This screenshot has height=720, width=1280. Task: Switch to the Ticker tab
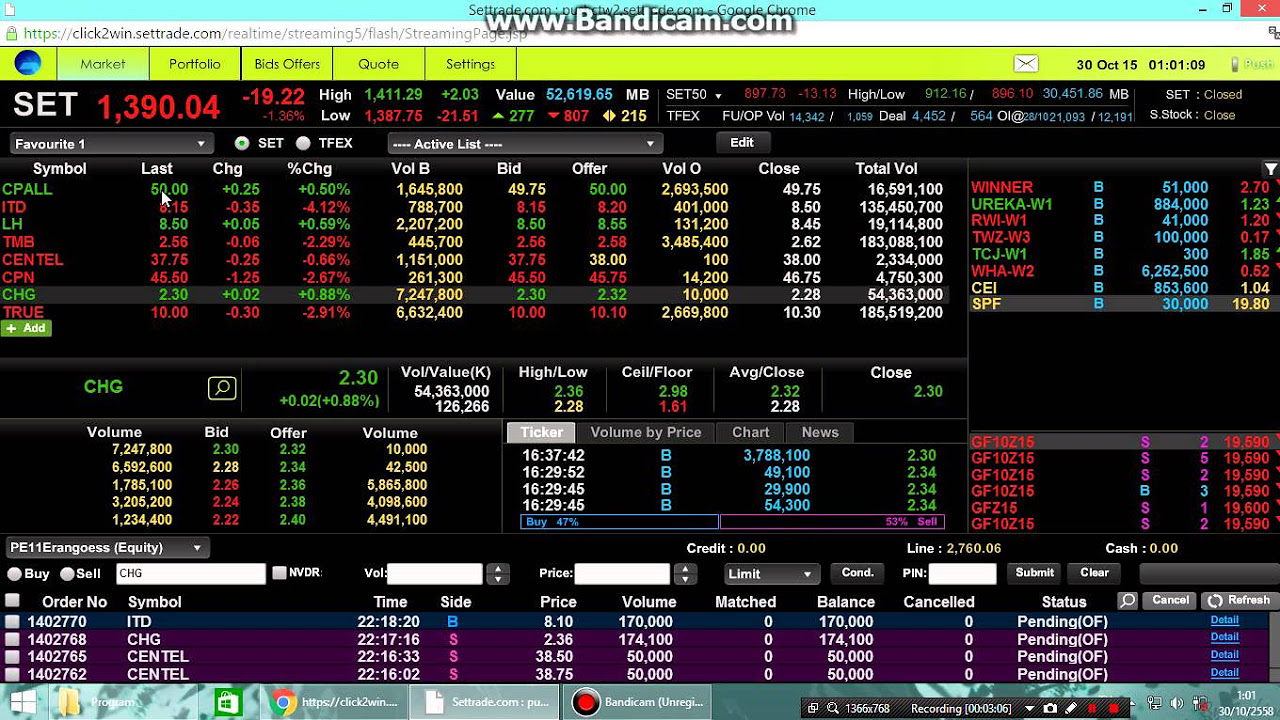(x=541, y=432)
